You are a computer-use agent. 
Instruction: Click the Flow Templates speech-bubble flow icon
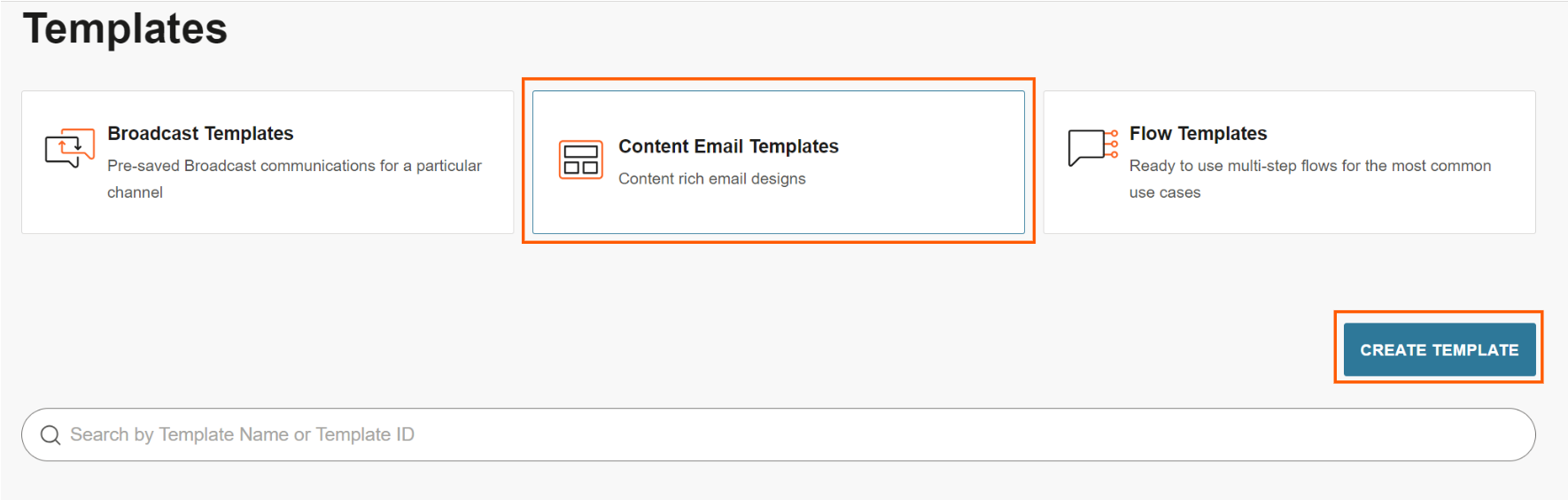pos(1093,147)
